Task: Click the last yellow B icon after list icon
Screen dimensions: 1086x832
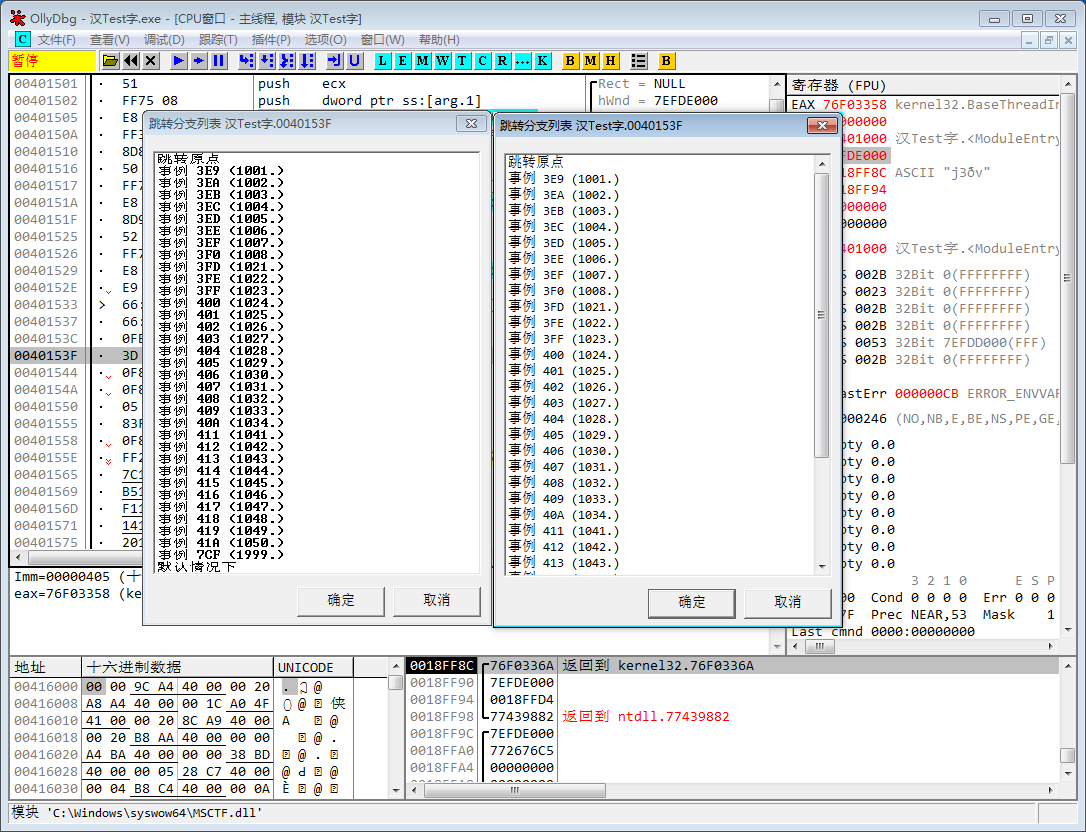Action: 666,61
